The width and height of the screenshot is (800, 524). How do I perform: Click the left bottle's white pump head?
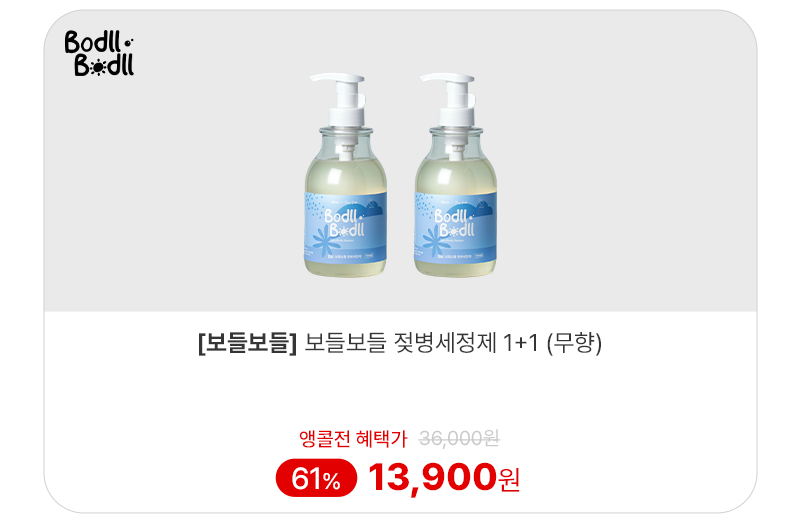(340, 99)
